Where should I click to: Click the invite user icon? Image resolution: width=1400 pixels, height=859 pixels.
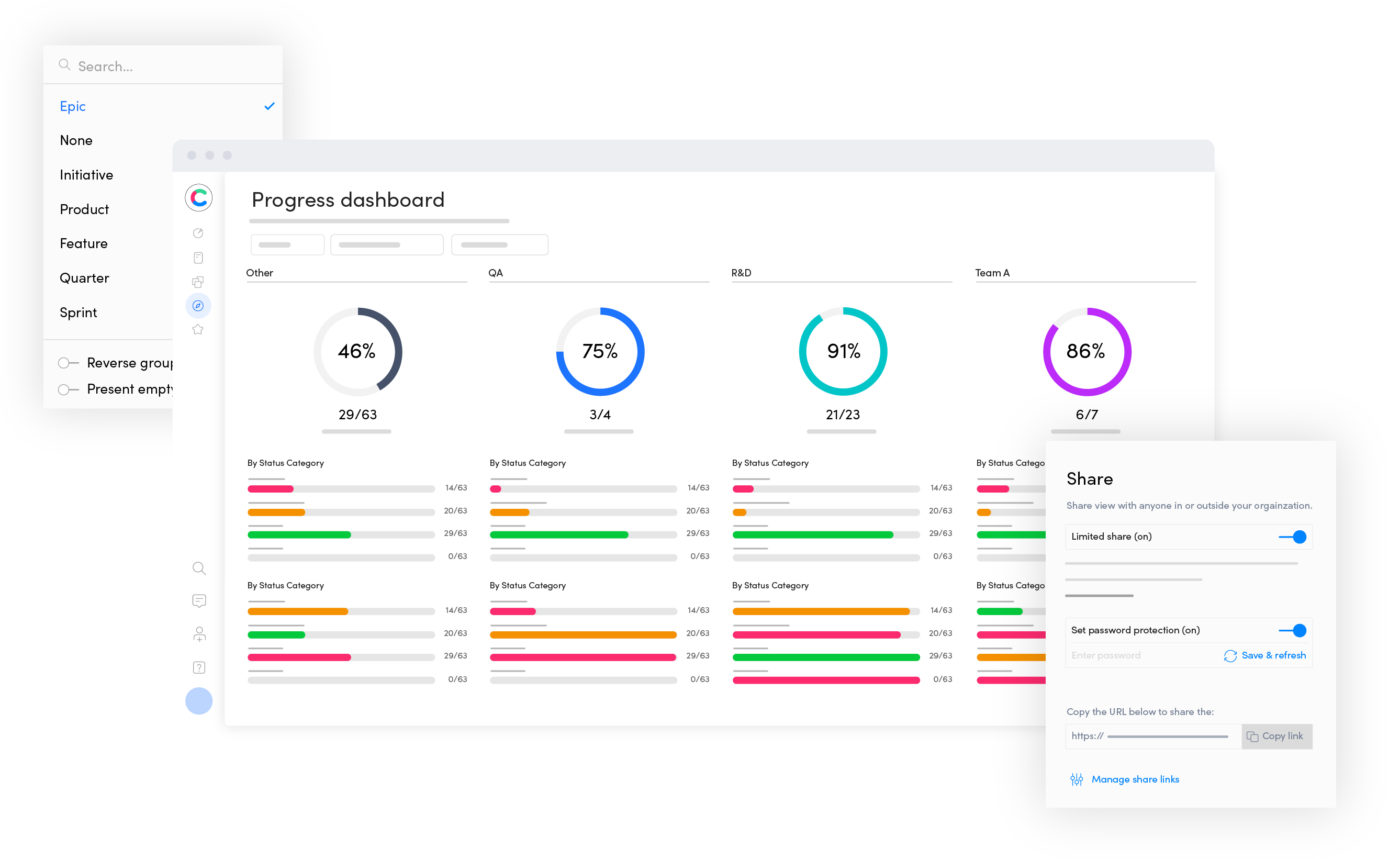point(198,633)
